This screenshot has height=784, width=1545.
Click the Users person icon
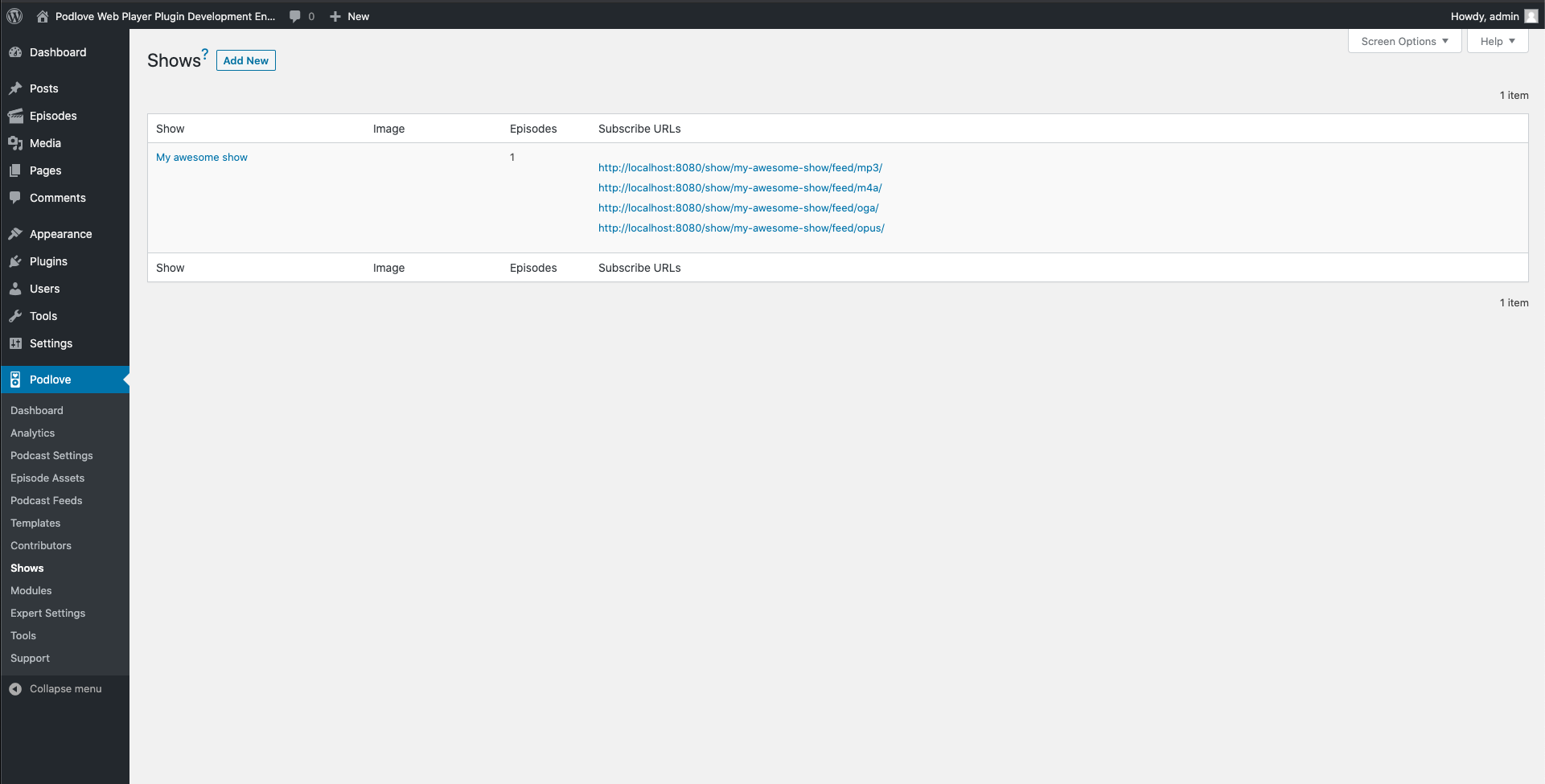tap(15, 289)
